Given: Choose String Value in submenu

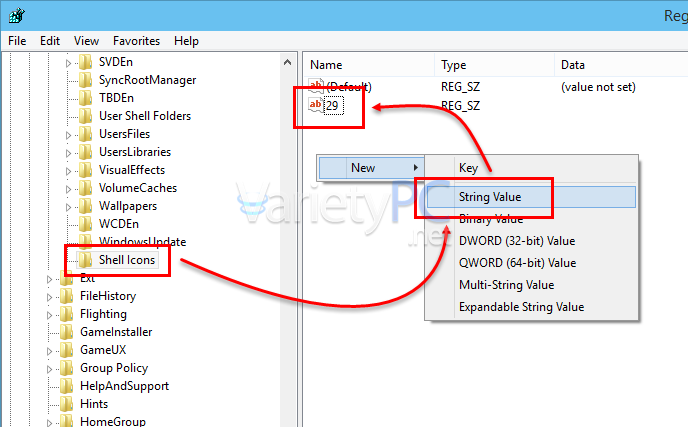Looking at the screenshot, I should 531,197.
